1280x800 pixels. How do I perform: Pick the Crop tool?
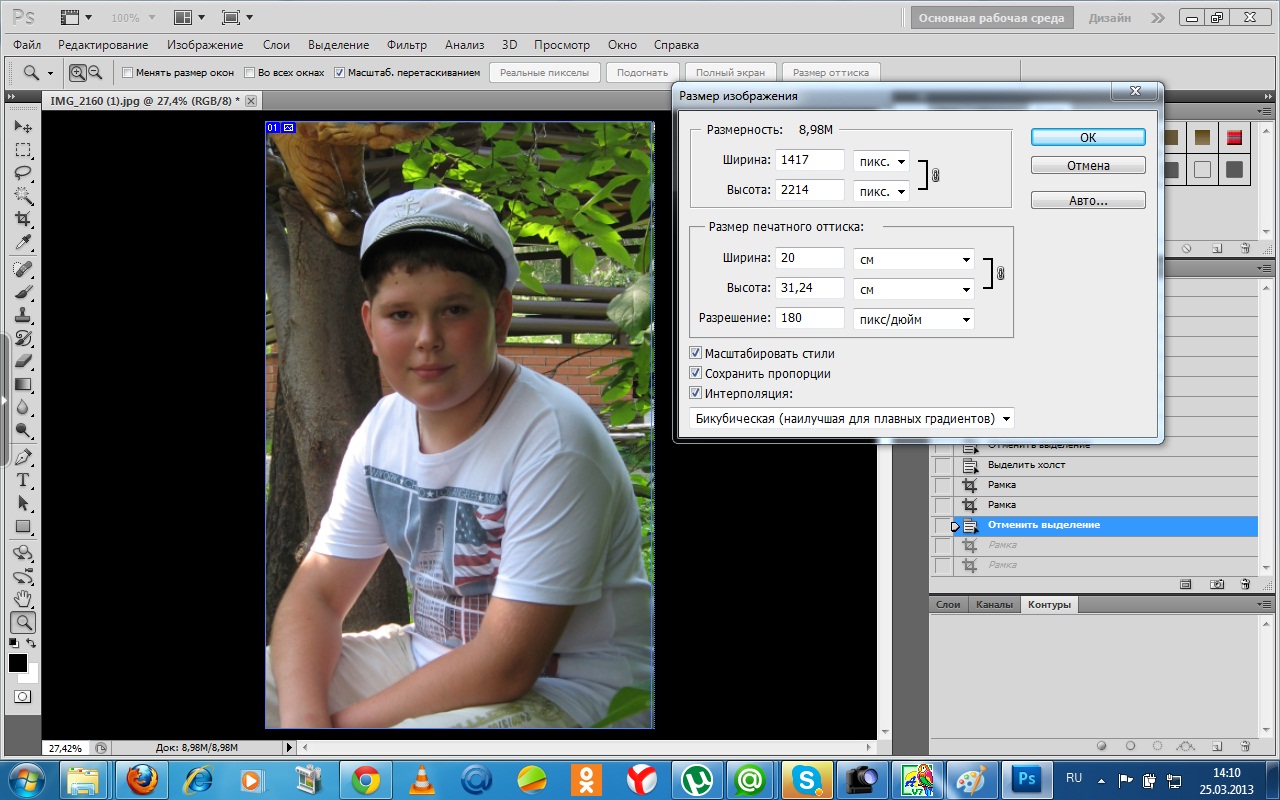(23, 219)
